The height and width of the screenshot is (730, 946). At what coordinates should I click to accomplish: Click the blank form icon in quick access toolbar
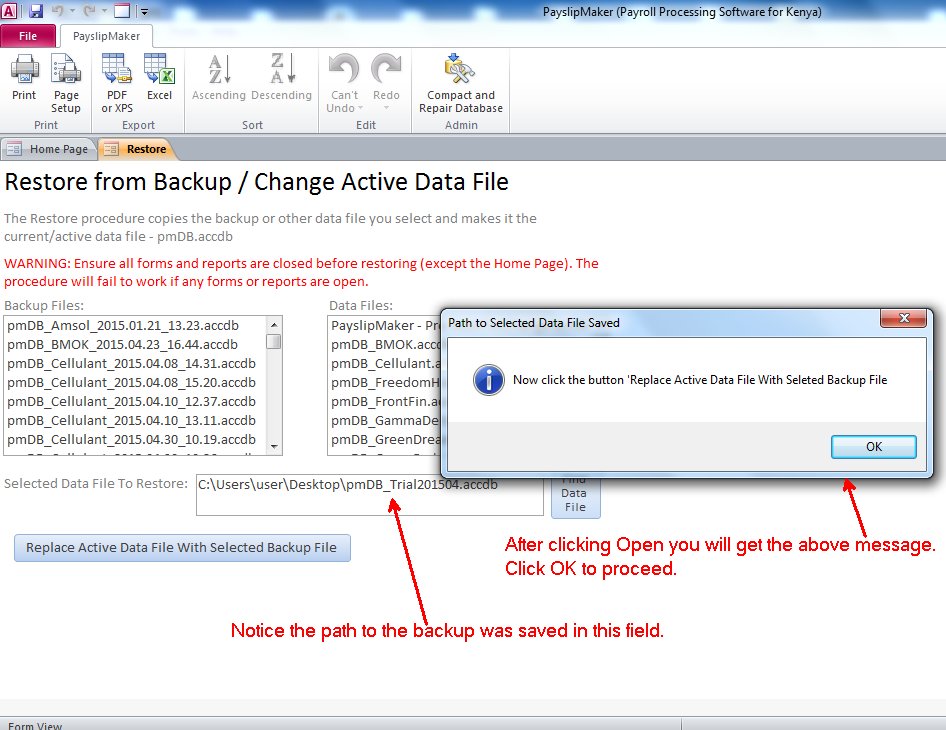pos(122,10)
